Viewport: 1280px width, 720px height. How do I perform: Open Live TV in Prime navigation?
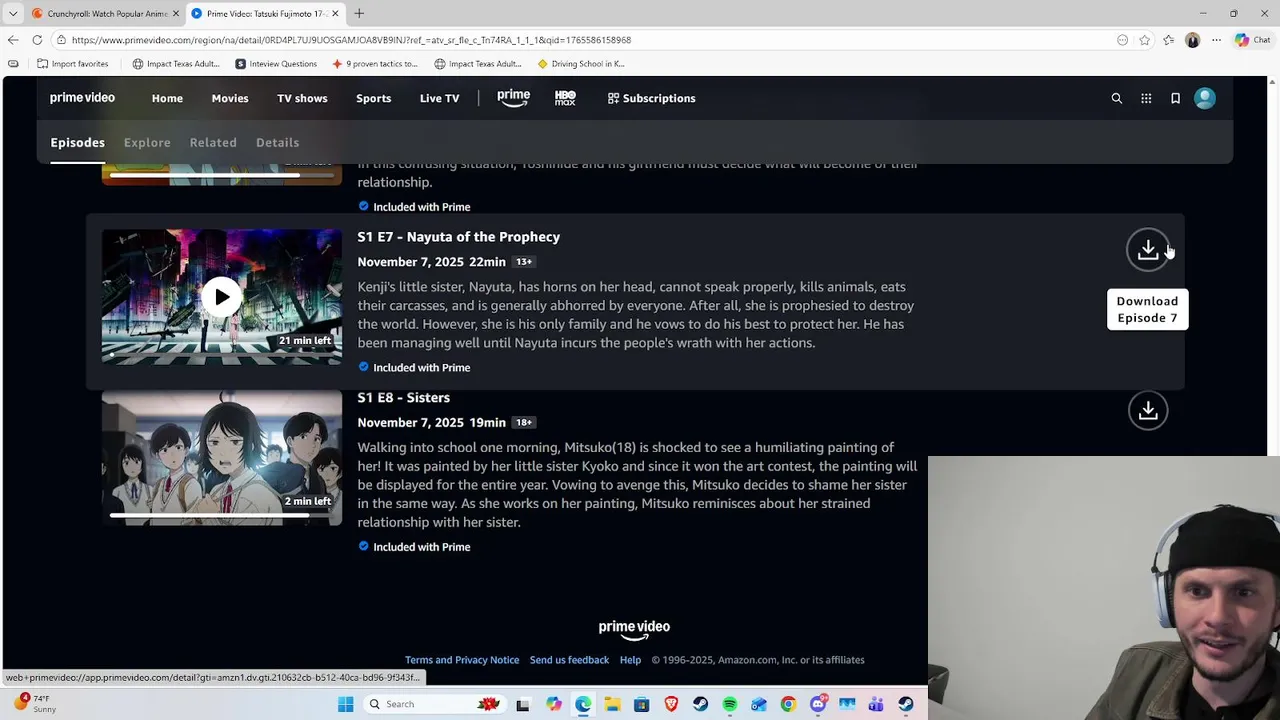pyautogui.click(x=440, y=98)
